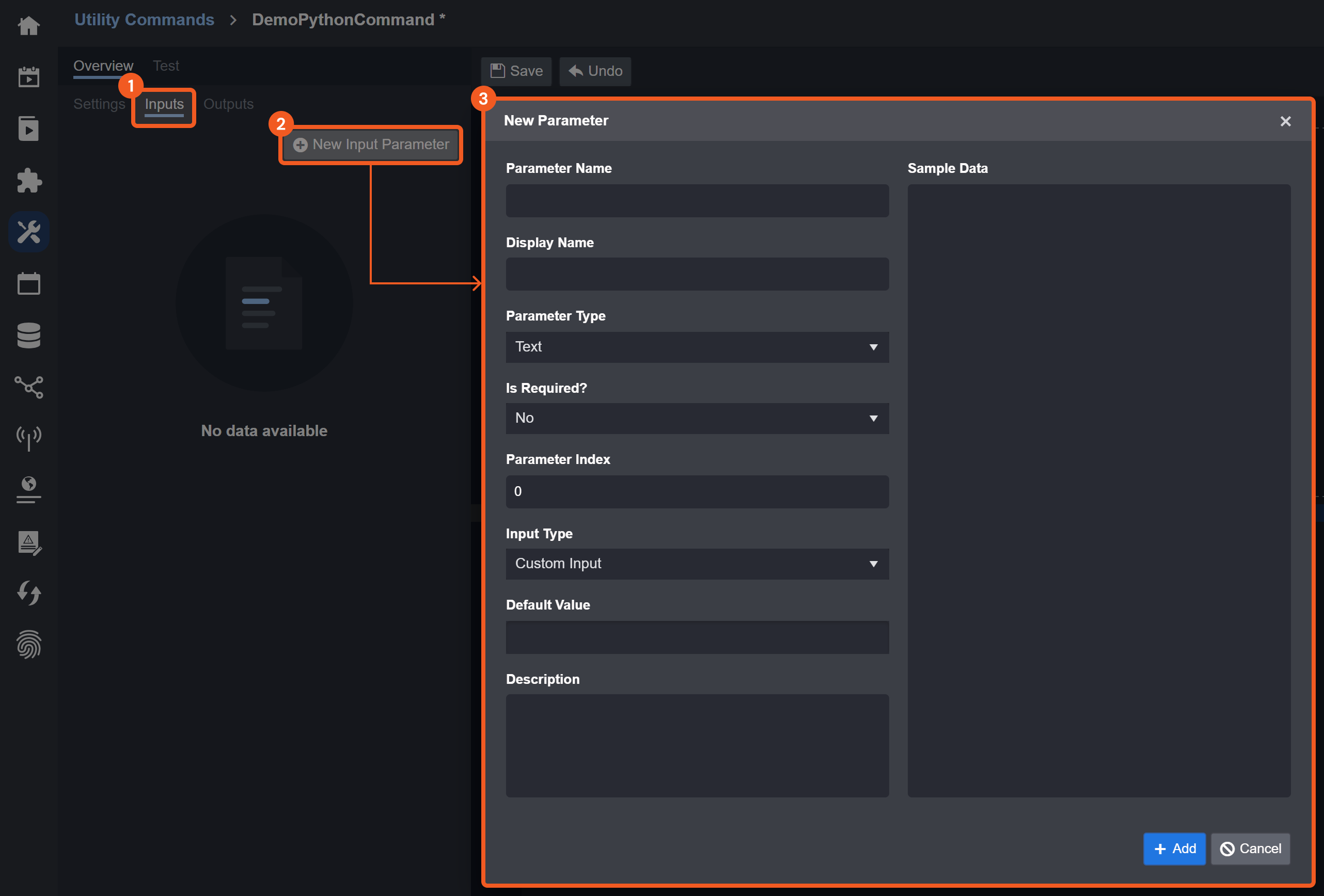Click the antenna broadcast sidebar icon
This screenshot has width=1324, height=896.
(28, 438)
